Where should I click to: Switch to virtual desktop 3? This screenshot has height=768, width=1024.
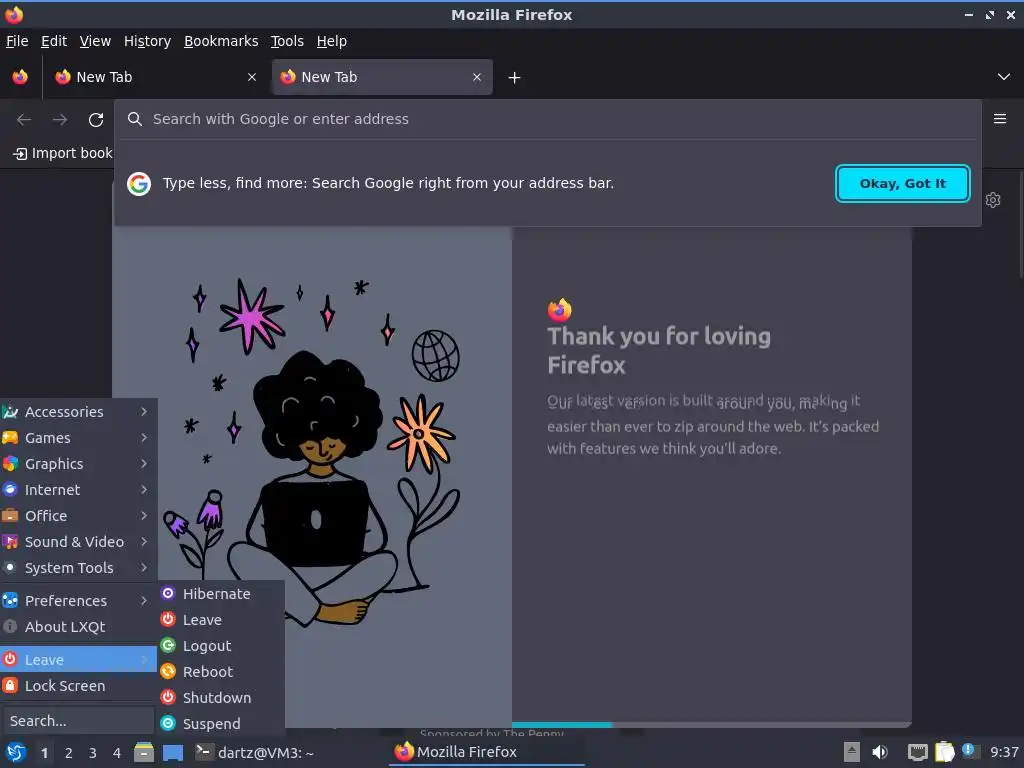(x=93, y=753)
